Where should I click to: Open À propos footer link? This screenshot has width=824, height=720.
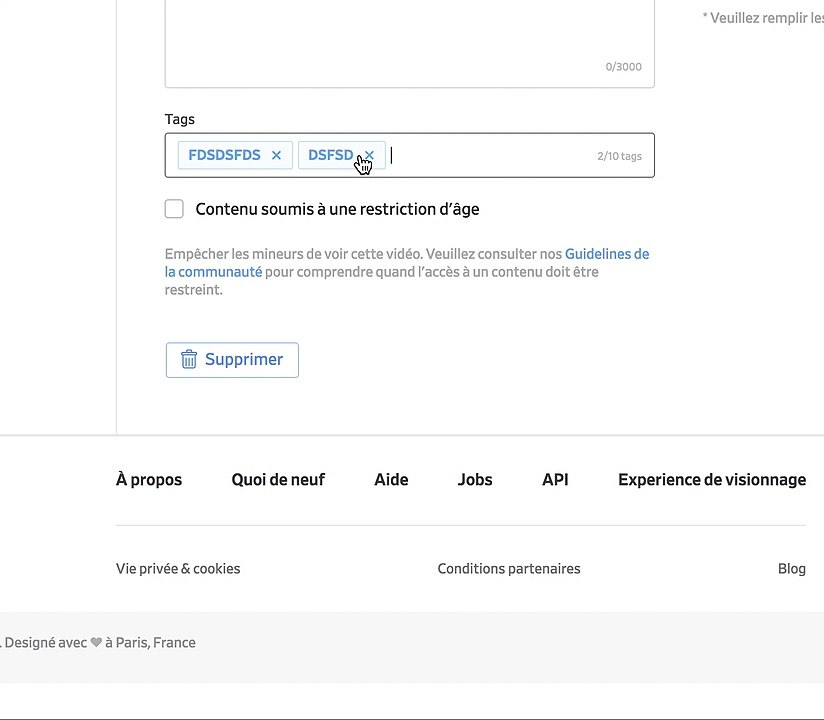click(x=149, y=479)
